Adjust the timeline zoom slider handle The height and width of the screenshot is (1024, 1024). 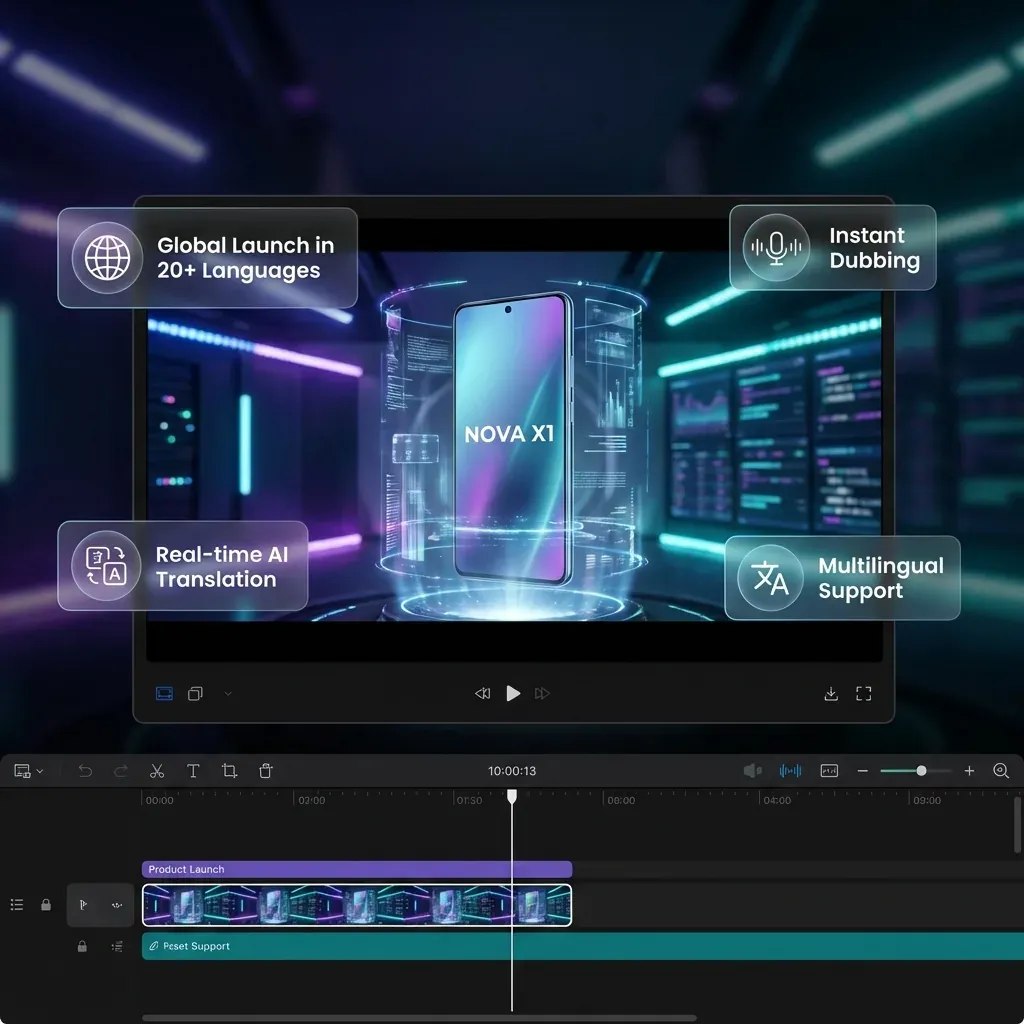click(x=921, y=771)
